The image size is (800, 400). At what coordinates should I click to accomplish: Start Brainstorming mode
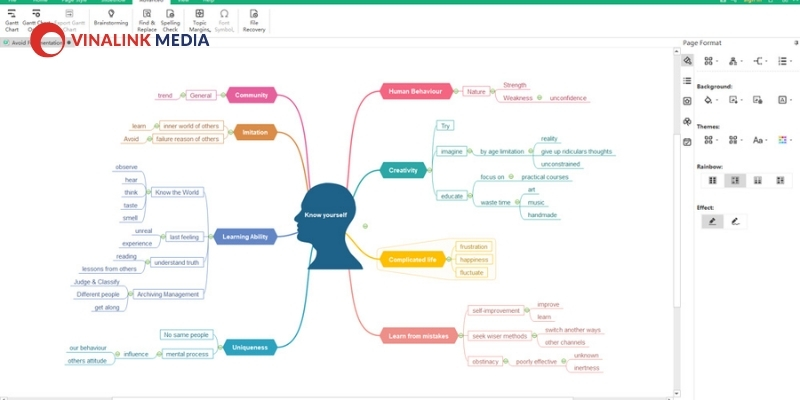(x=111, y=17)
